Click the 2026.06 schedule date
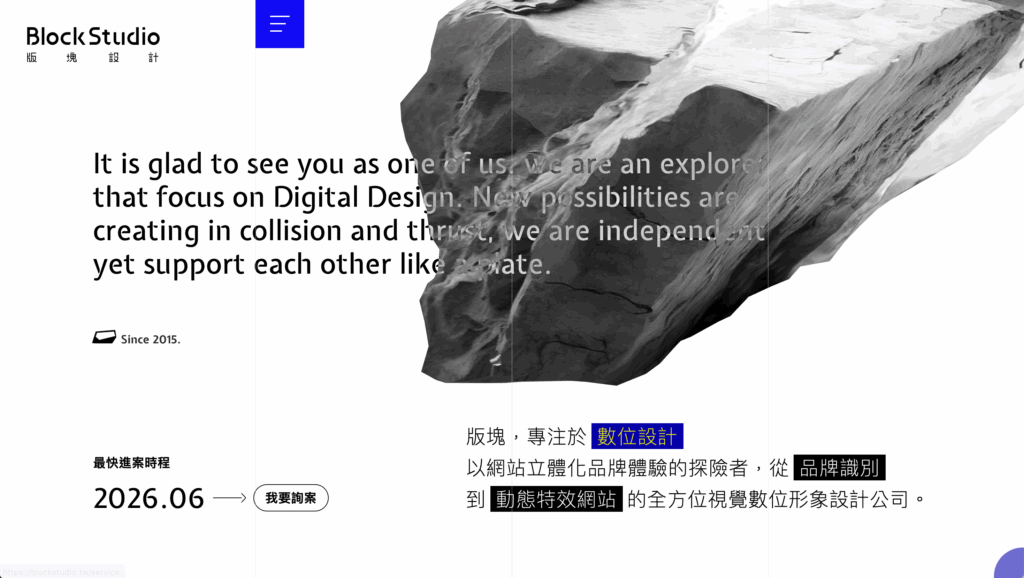This screenshot has height=578, width=1024. pyautogui.click(x=148, y=498)
